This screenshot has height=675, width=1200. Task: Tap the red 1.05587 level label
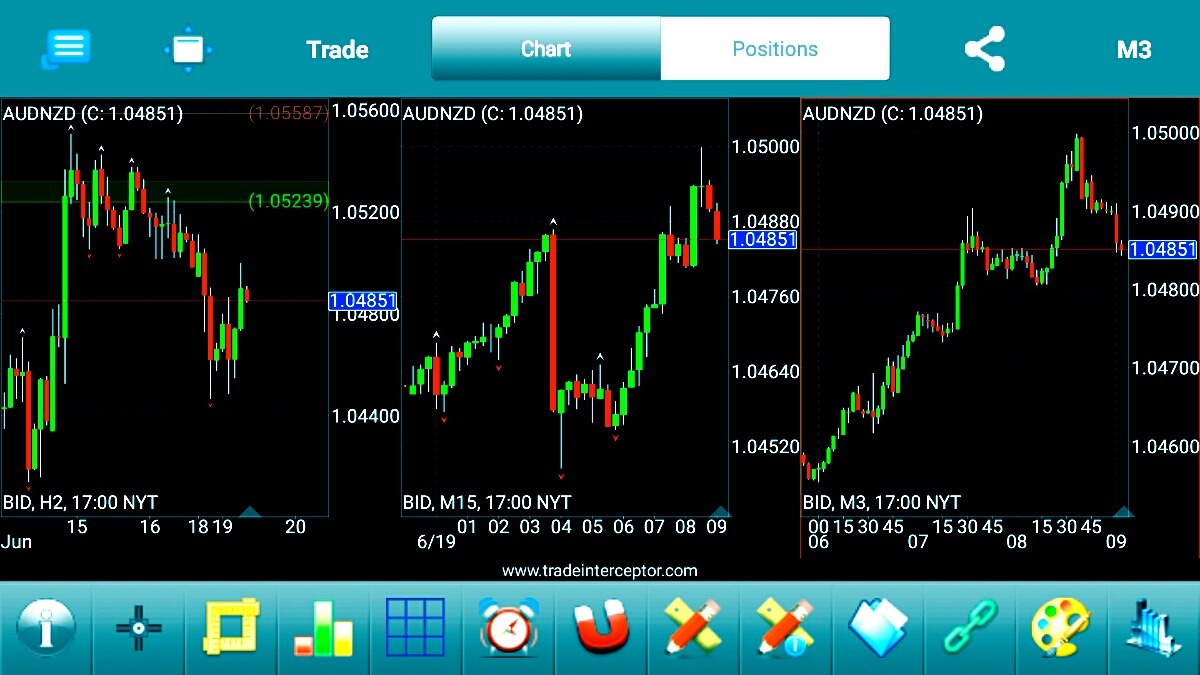[x=288, y=113]
